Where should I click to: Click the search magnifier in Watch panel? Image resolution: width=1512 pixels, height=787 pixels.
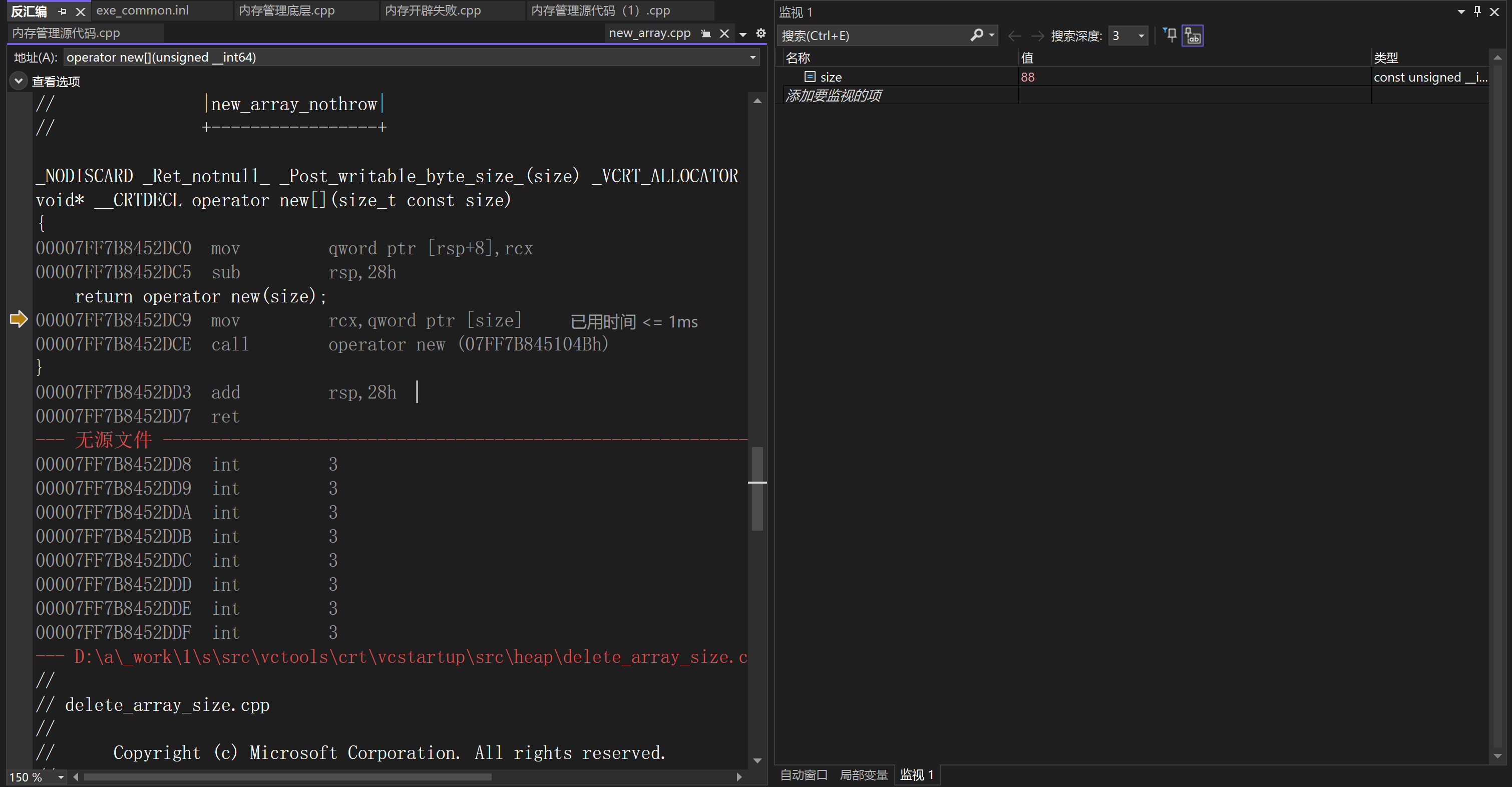click(976, 35)
